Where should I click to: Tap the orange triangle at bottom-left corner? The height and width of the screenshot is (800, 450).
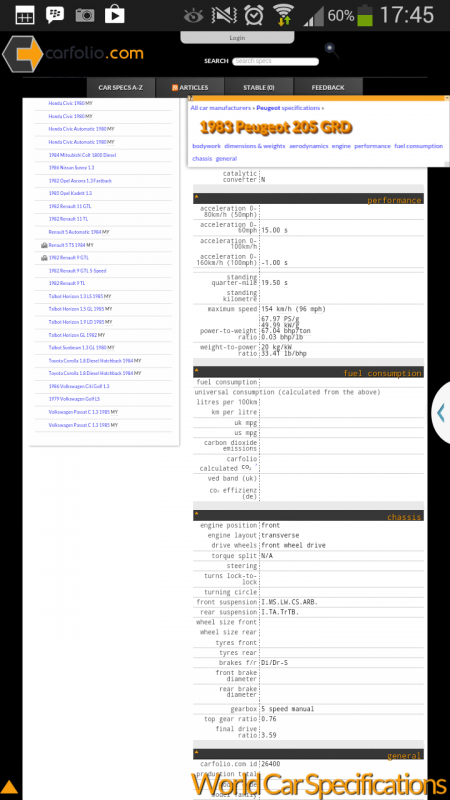click(x=9, y=788)
